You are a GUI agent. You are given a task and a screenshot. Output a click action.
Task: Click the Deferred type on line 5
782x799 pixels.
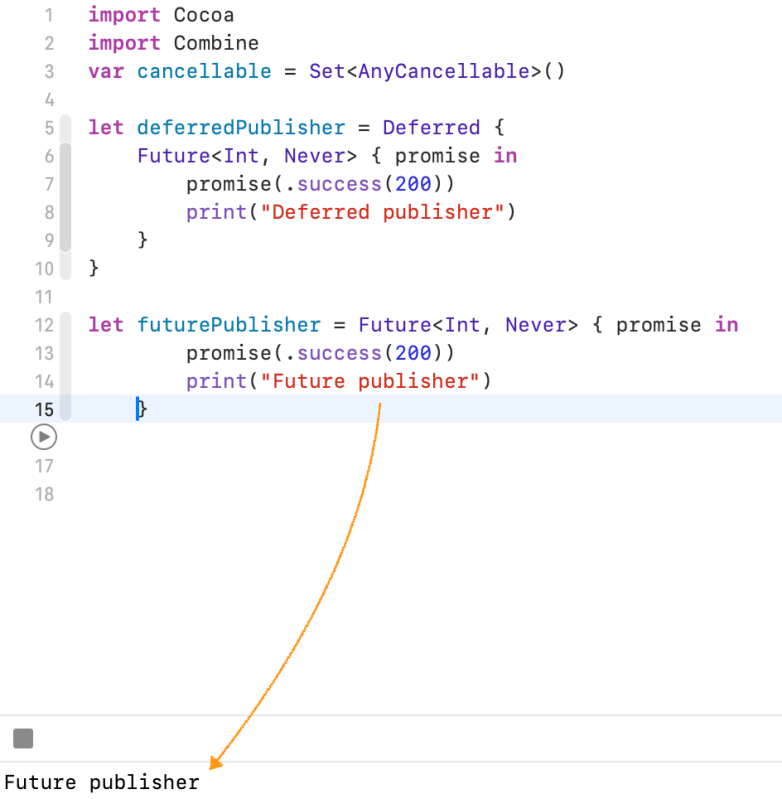click(431, 128)
